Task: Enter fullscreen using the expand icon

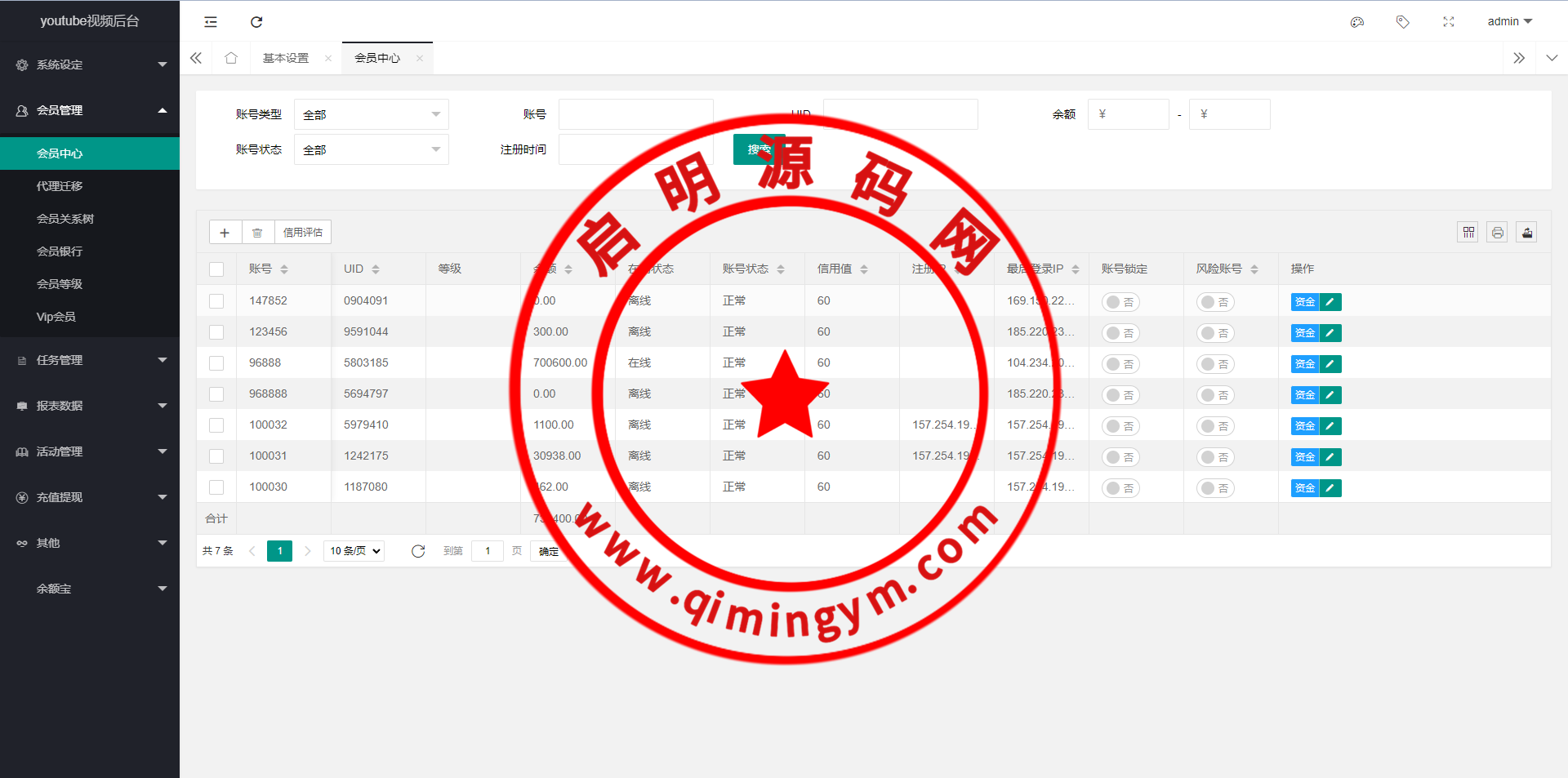Action: click(x=1448, y=22)
